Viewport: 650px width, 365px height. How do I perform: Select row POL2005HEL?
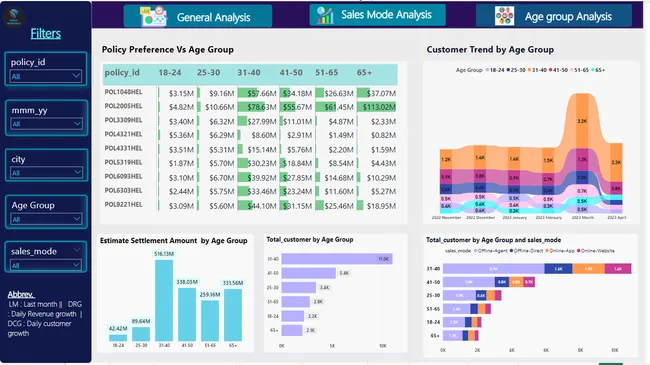[123, 106]
